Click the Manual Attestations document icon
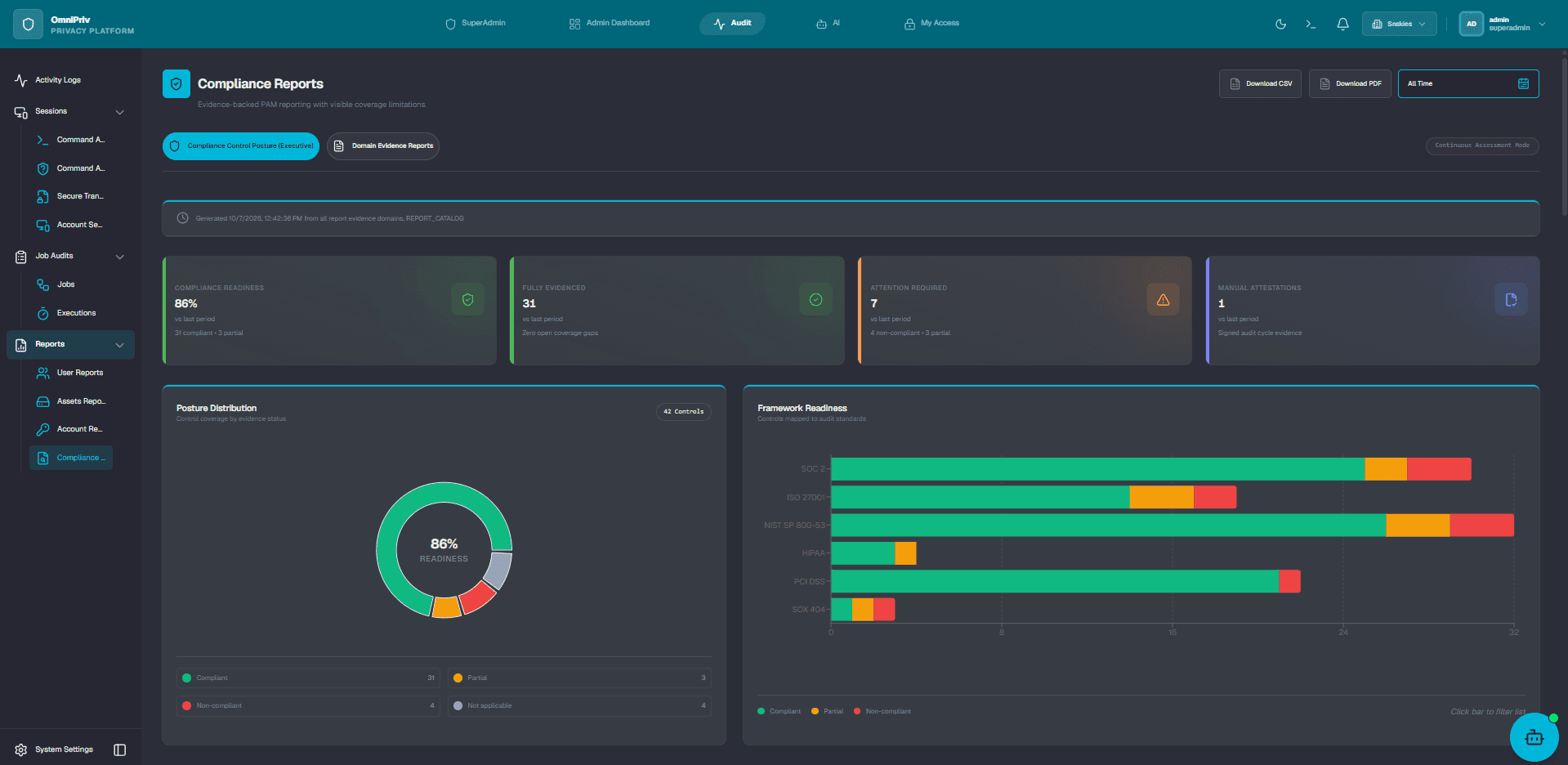Screen dimensions: 1568x765 (1511, 300)
